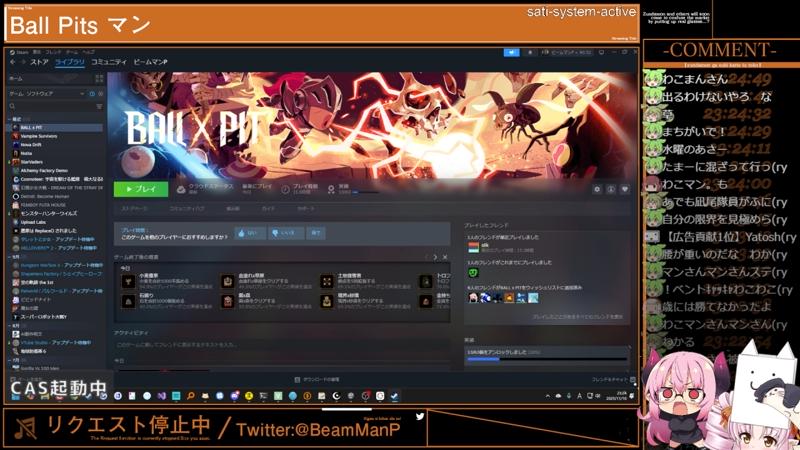Click the notification bell icon in title bar
Image resolution: width=800 pixels, height=450 pixels.
click(530, 53)
